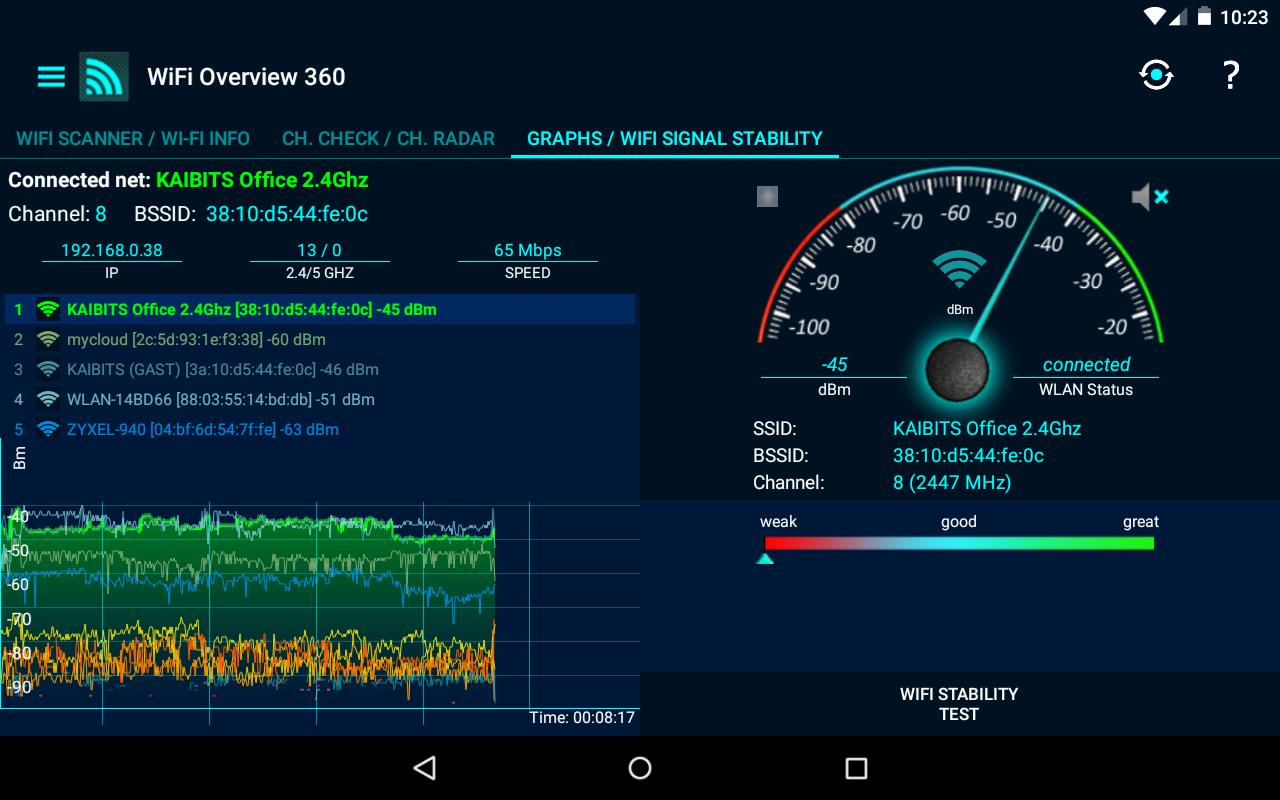1280x800 pixels.
Task: Start the WIFI STABILITY TEST
Action: pos(958,704)
